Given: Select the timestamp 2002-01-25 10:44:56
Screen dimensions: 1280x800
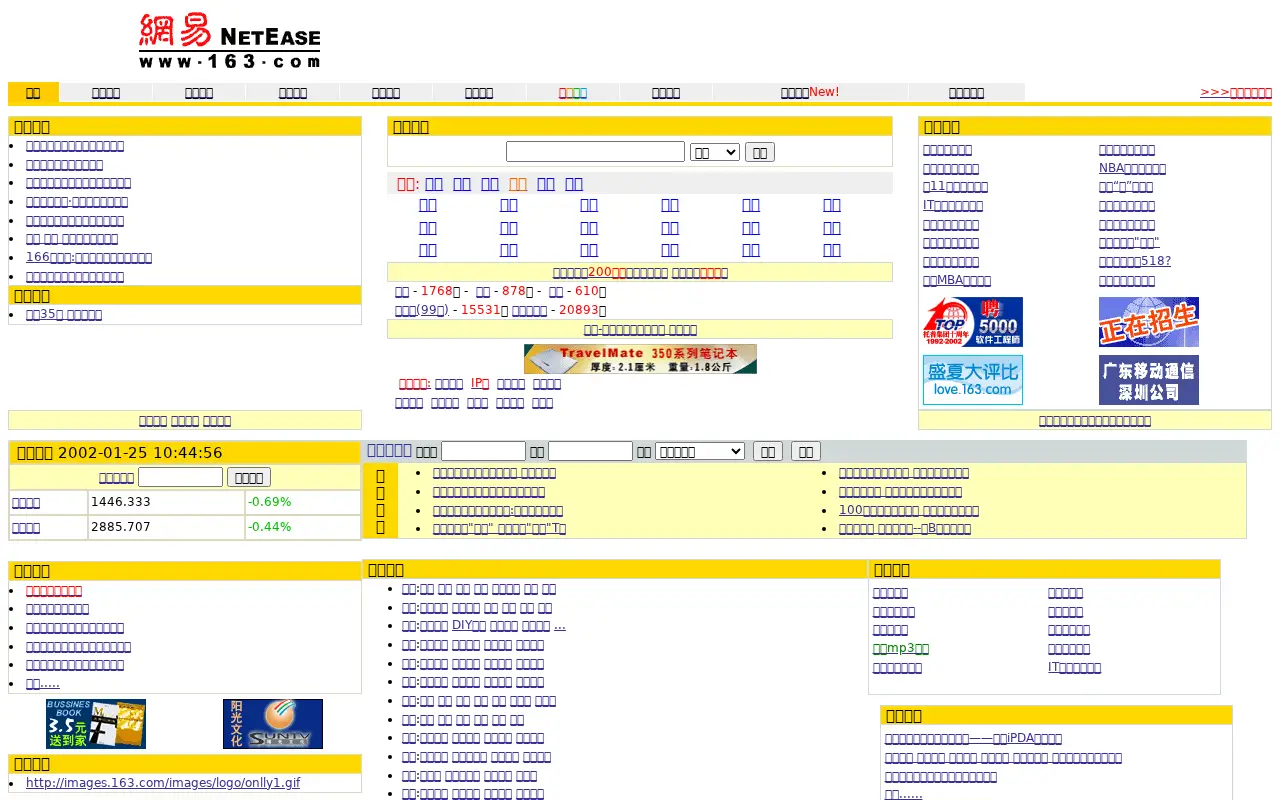Looking at the screenshot, I should [x=140, y=453].
